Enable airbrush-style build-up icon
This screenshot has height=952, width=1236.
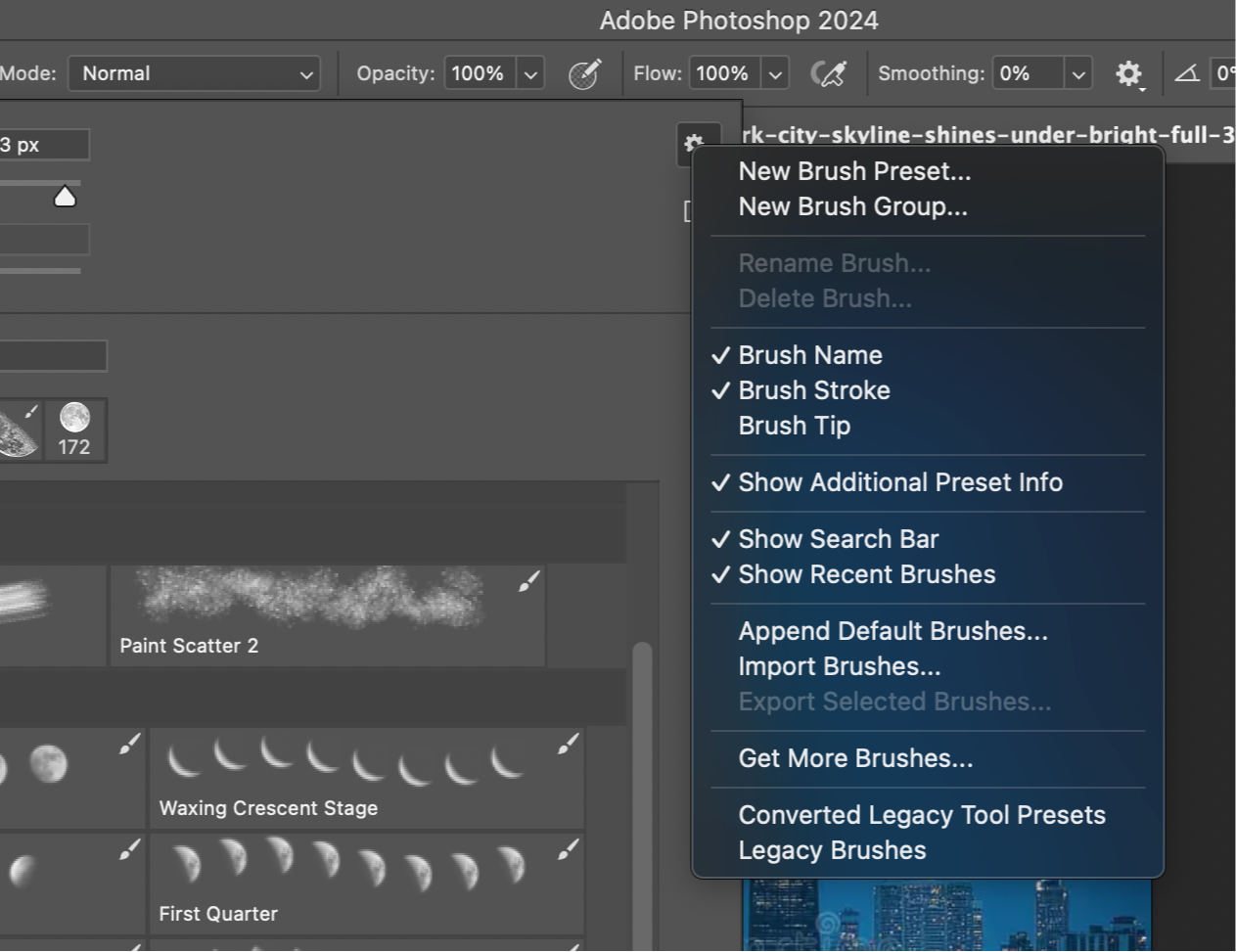829,73
